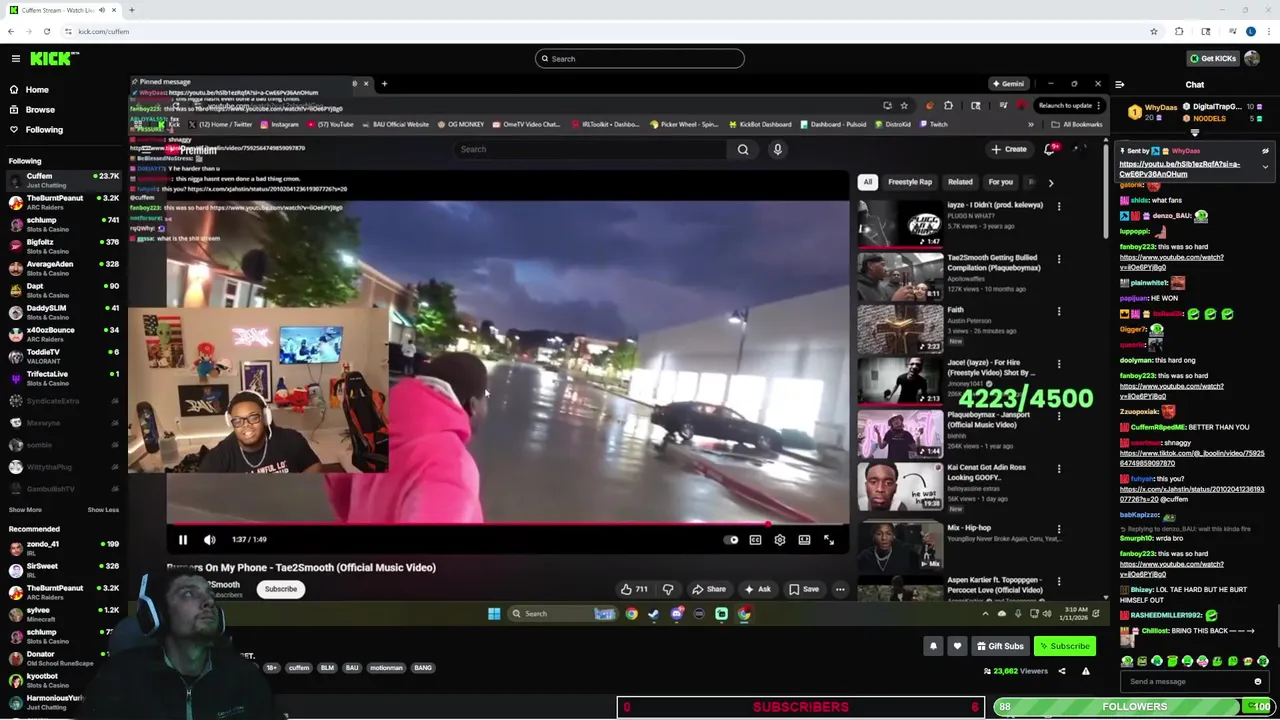1280x720 pixels.
Task: Open the chat emote picker icon
Action: pyautogui.click(x=1258, y=682)
